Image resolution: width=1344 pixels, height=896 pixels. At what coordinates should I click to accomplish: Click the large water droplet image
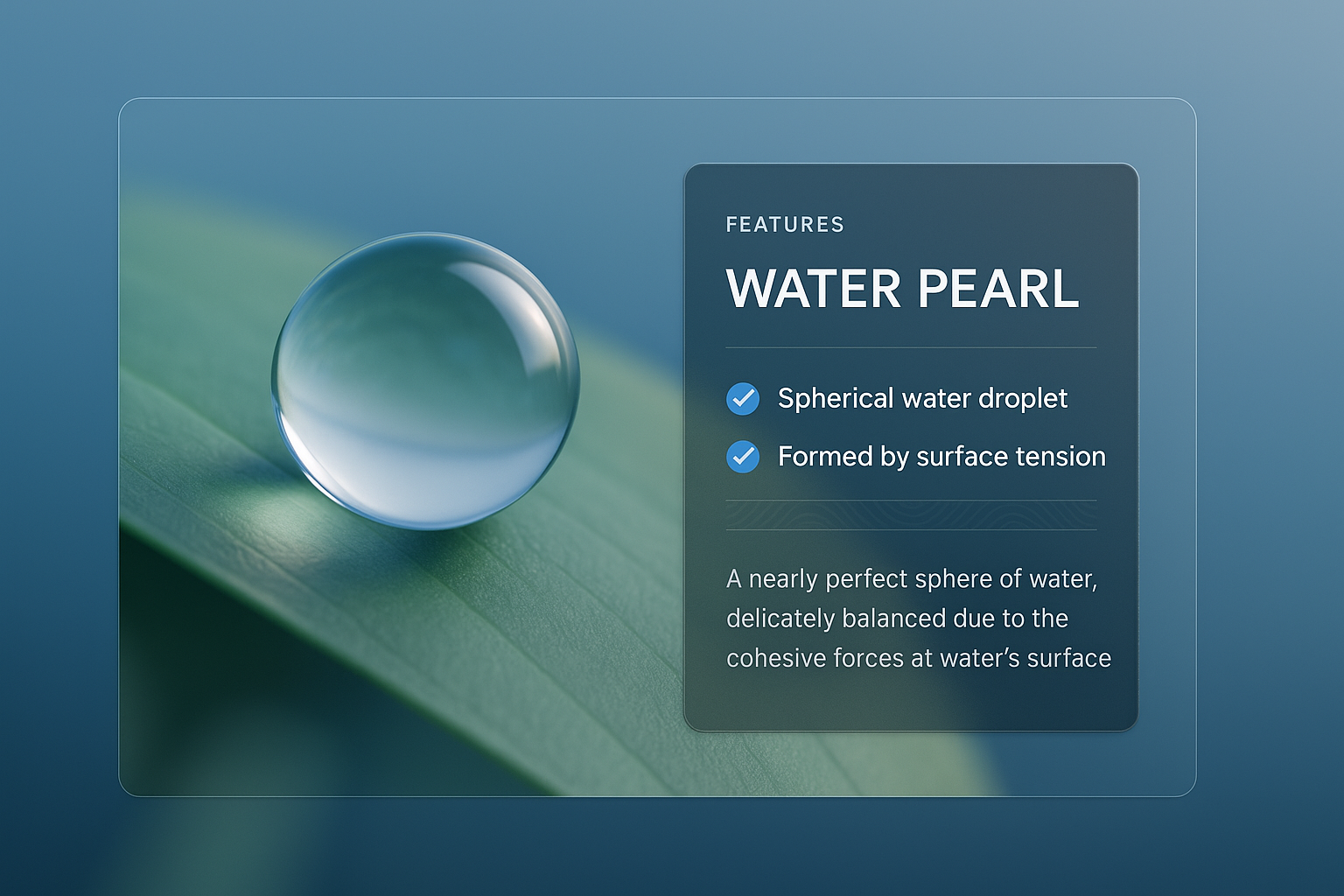(425, 381)
